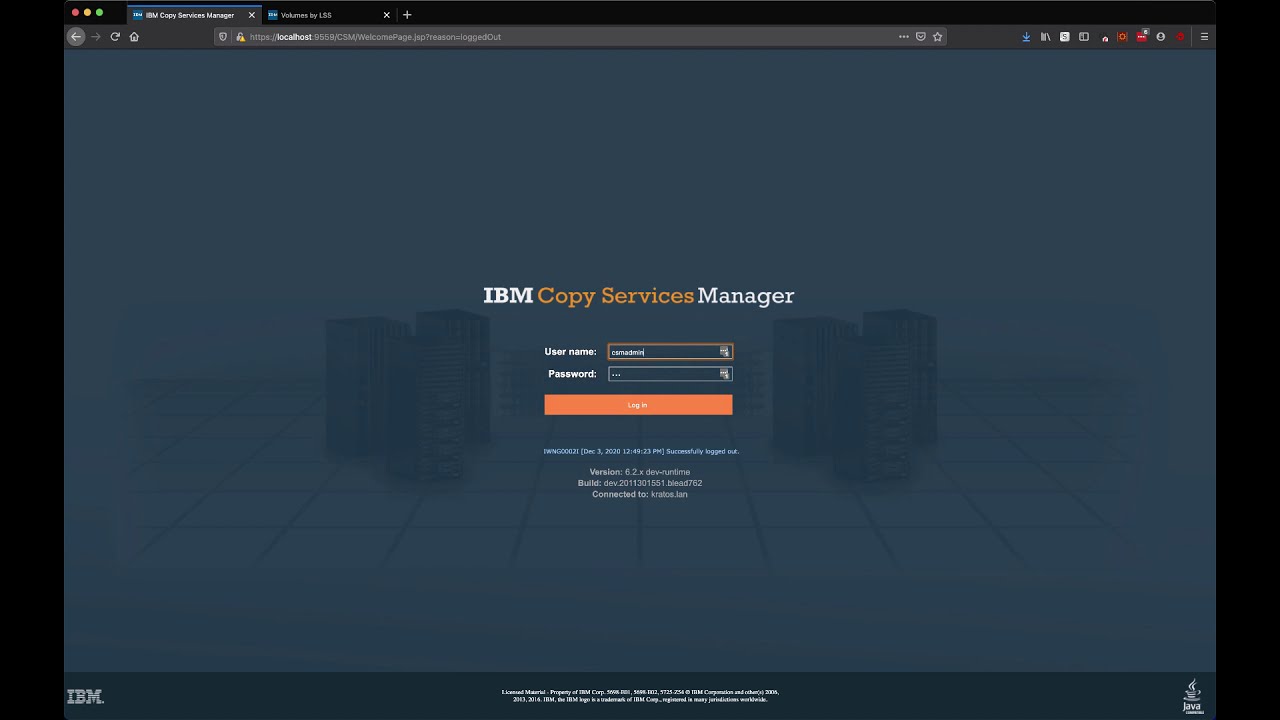Viewport: 1280px width, 720px height.
Task: Focus the User name input field
Action: [x=670, y=352]
